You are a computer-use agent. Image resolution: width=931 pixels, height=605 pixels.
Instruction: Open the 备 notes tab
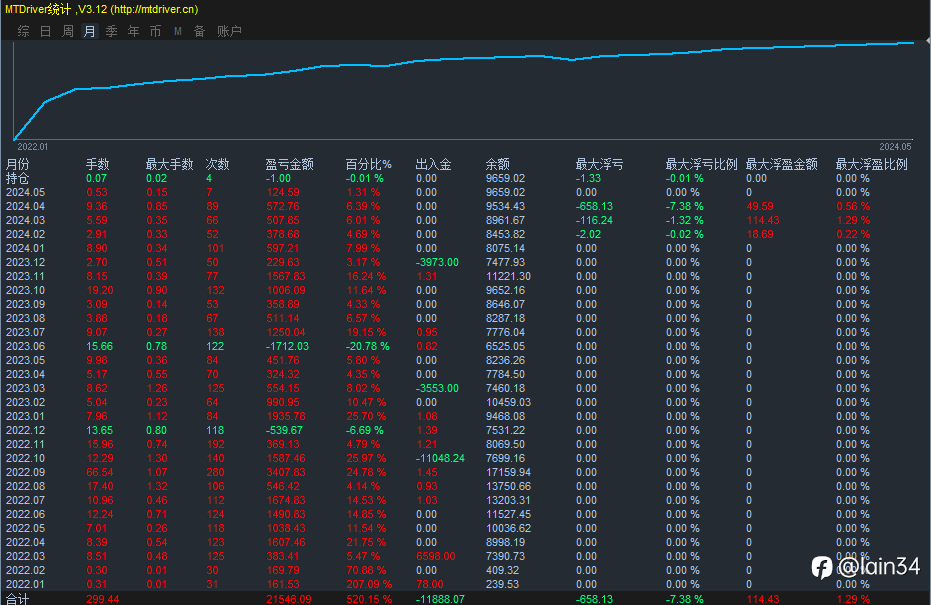point(199,31)
